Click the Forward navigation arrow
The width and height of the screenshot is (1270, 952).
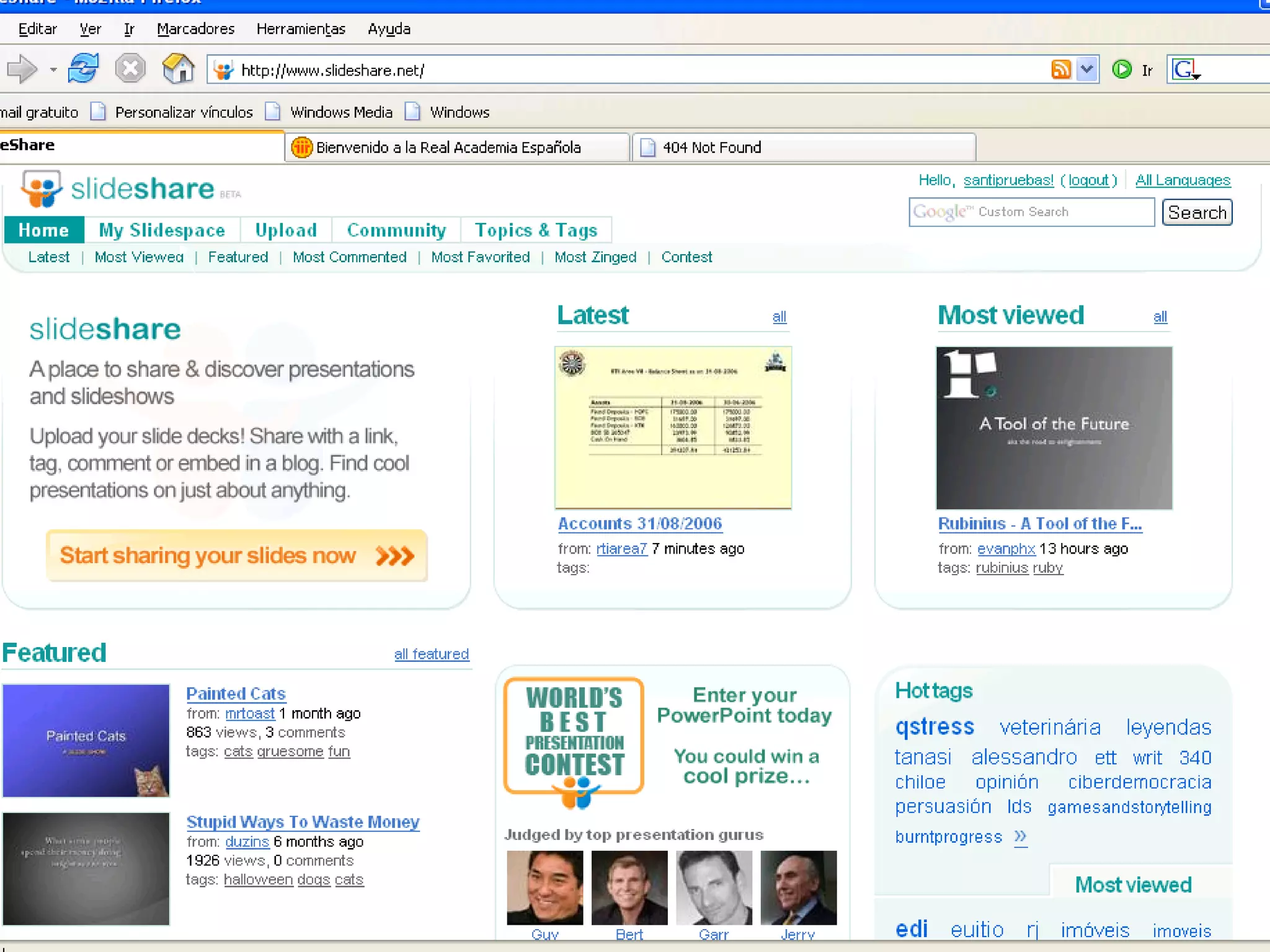23,69
